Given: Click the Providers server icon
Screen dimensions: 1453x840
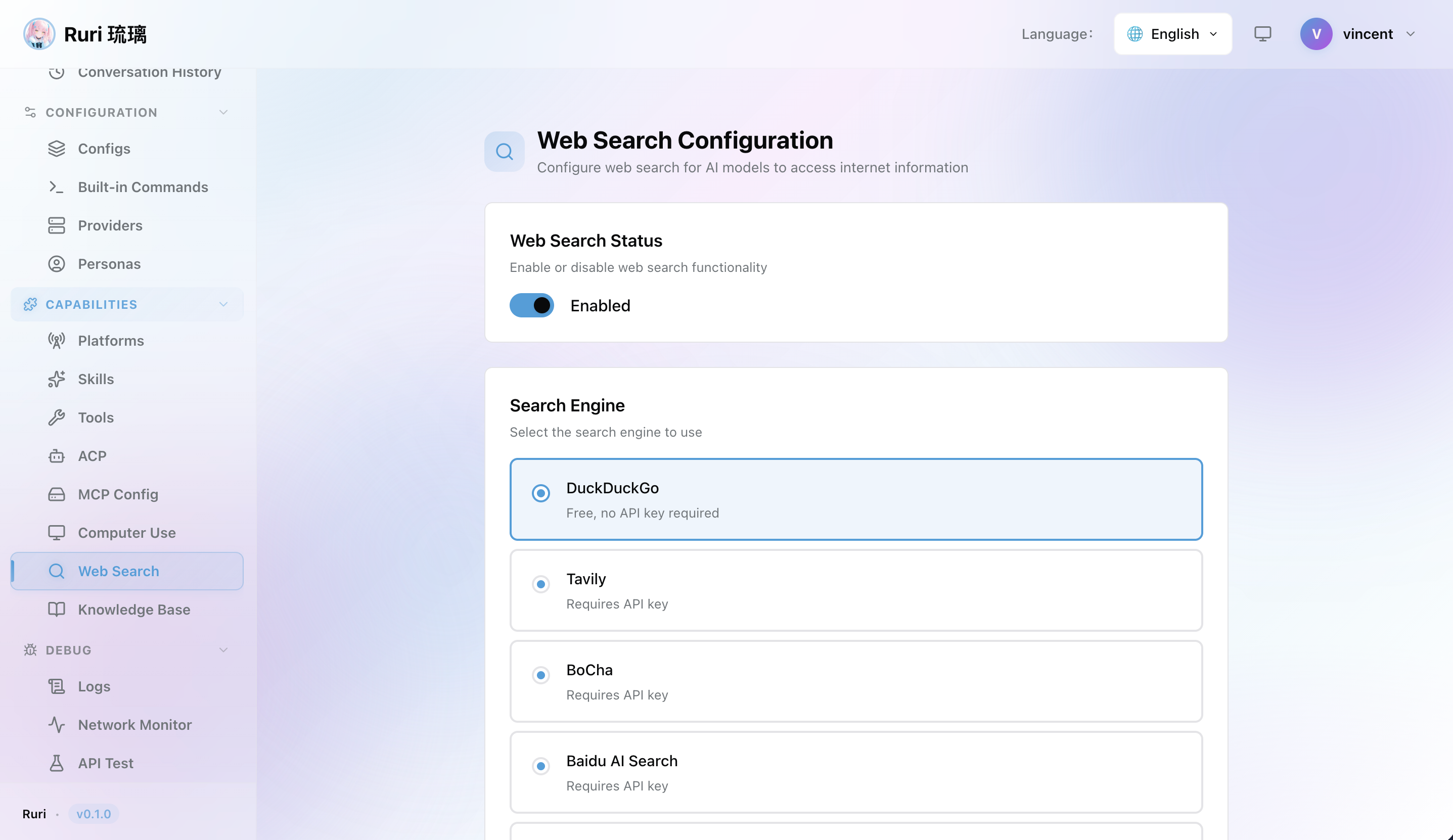Looking at the screenshot, I should pyautogui.click(x=57, y=225).
